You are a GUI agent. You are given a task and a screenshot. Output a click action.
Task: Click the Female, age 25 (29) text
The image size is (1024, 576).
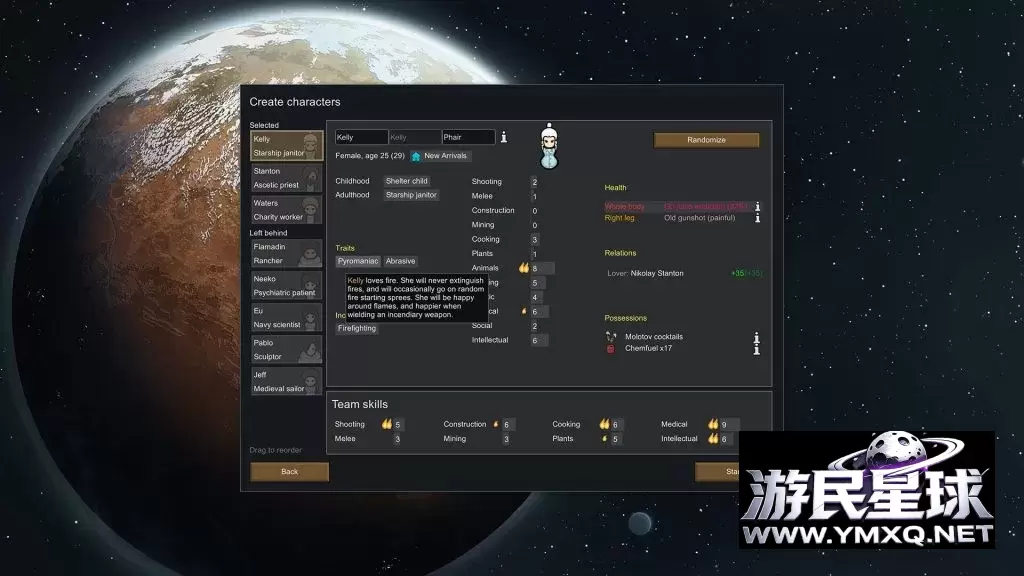[x=370, y=155]
